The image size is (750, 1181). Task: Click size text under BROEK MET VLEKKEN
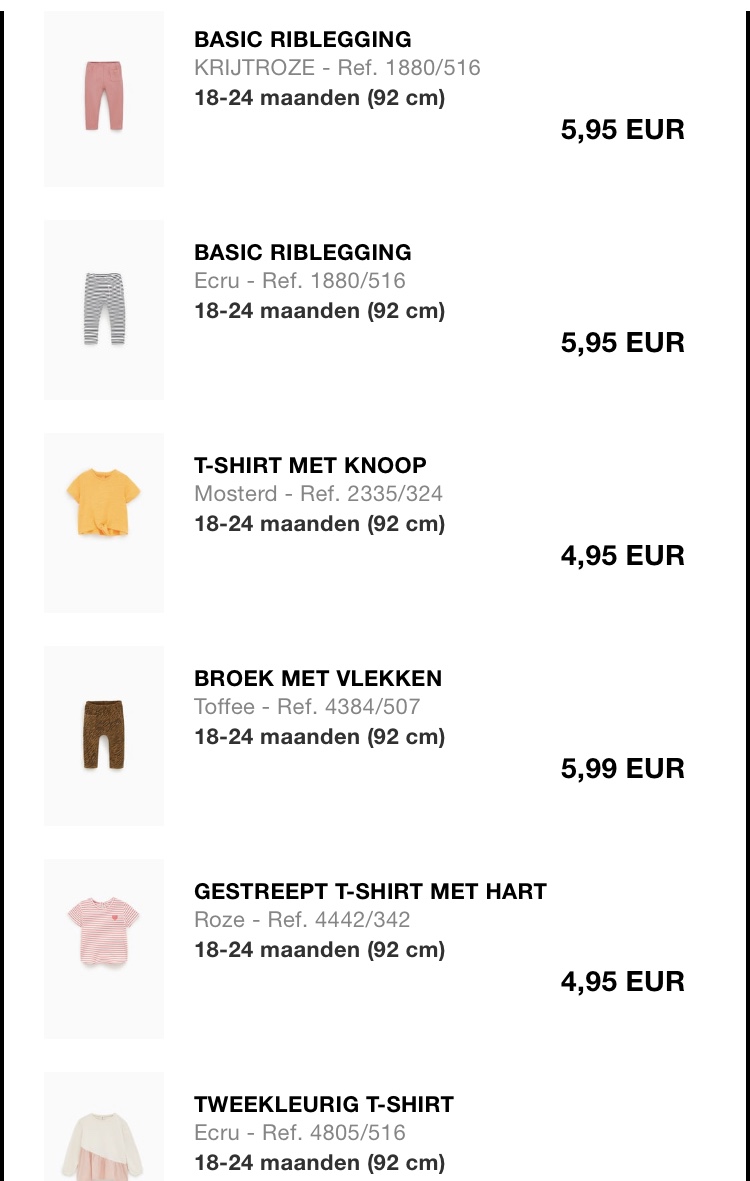[319, 737]
